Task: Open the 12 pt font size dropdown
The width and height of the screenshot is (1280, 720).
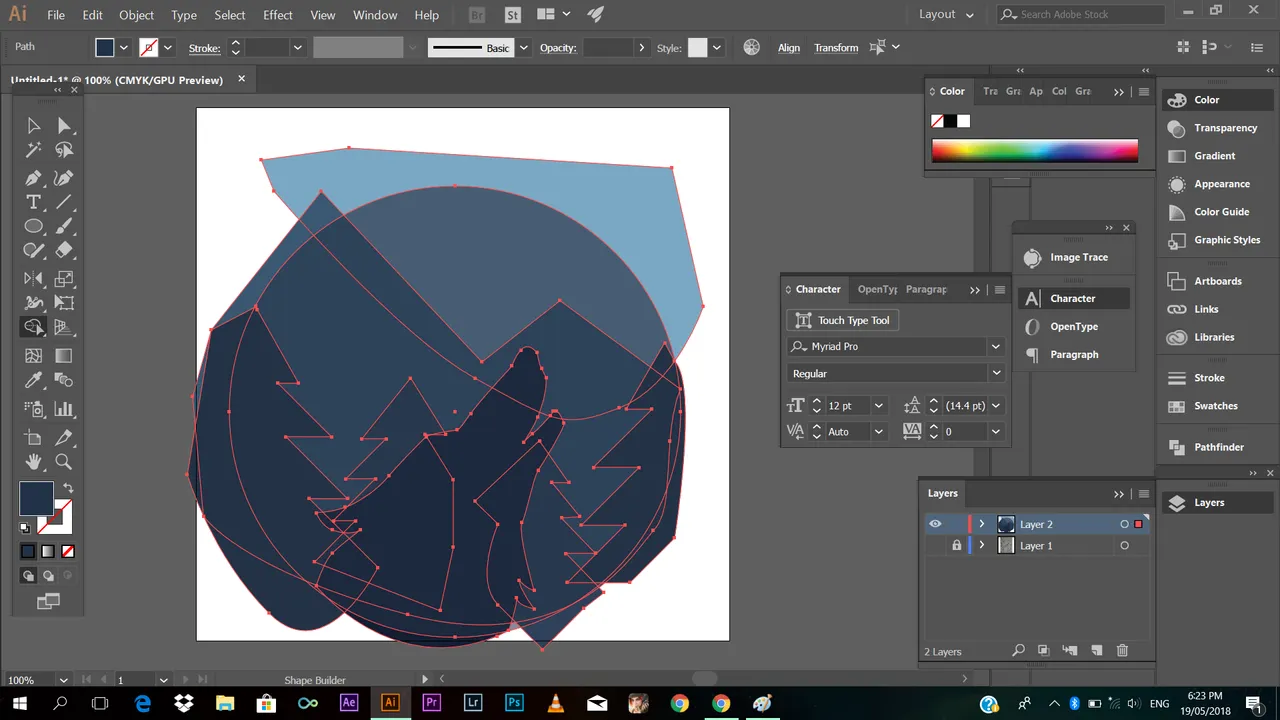Action: pyautogui.click(x=878, y=405)
